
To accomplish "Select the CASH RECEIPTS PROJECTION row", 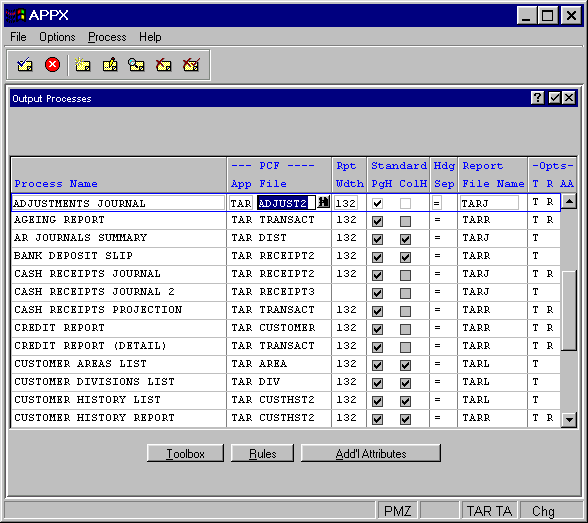I will click(x=286, y=310).
